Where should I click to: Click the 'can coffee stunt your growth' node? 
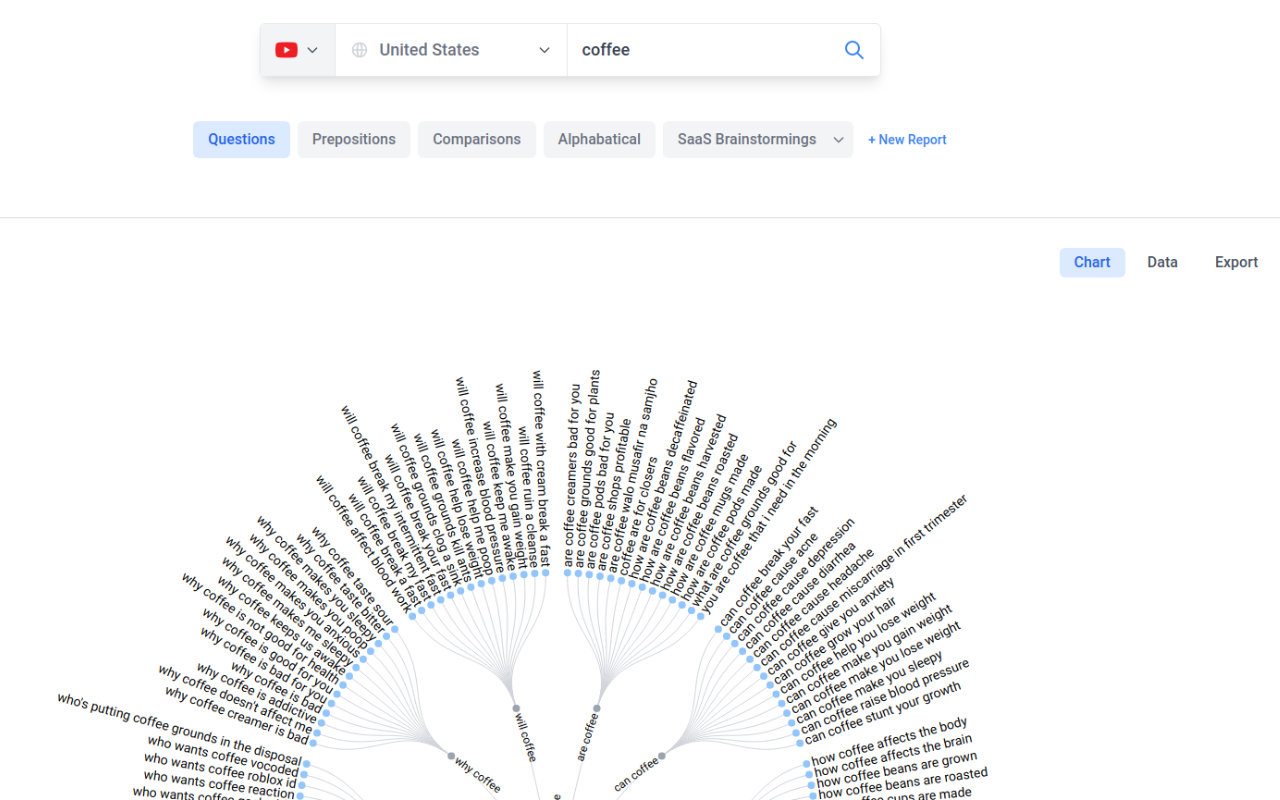tap(799, 742)
